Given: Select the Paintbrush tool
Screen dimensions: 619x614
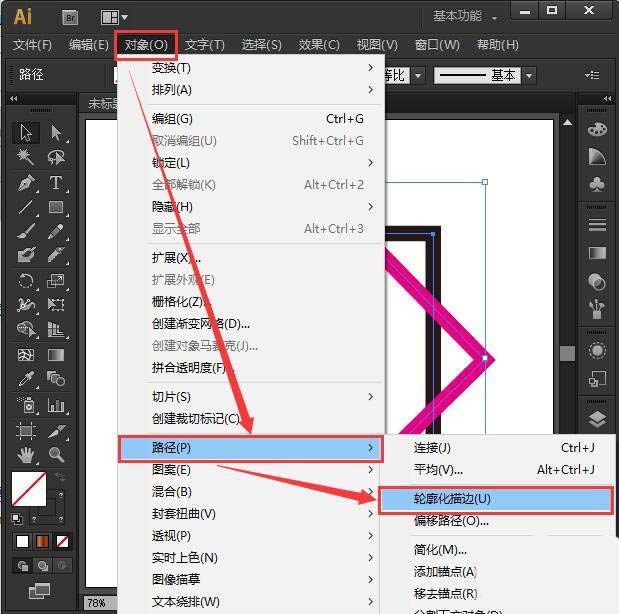Looking at the screenshot, I should [26, 231].
